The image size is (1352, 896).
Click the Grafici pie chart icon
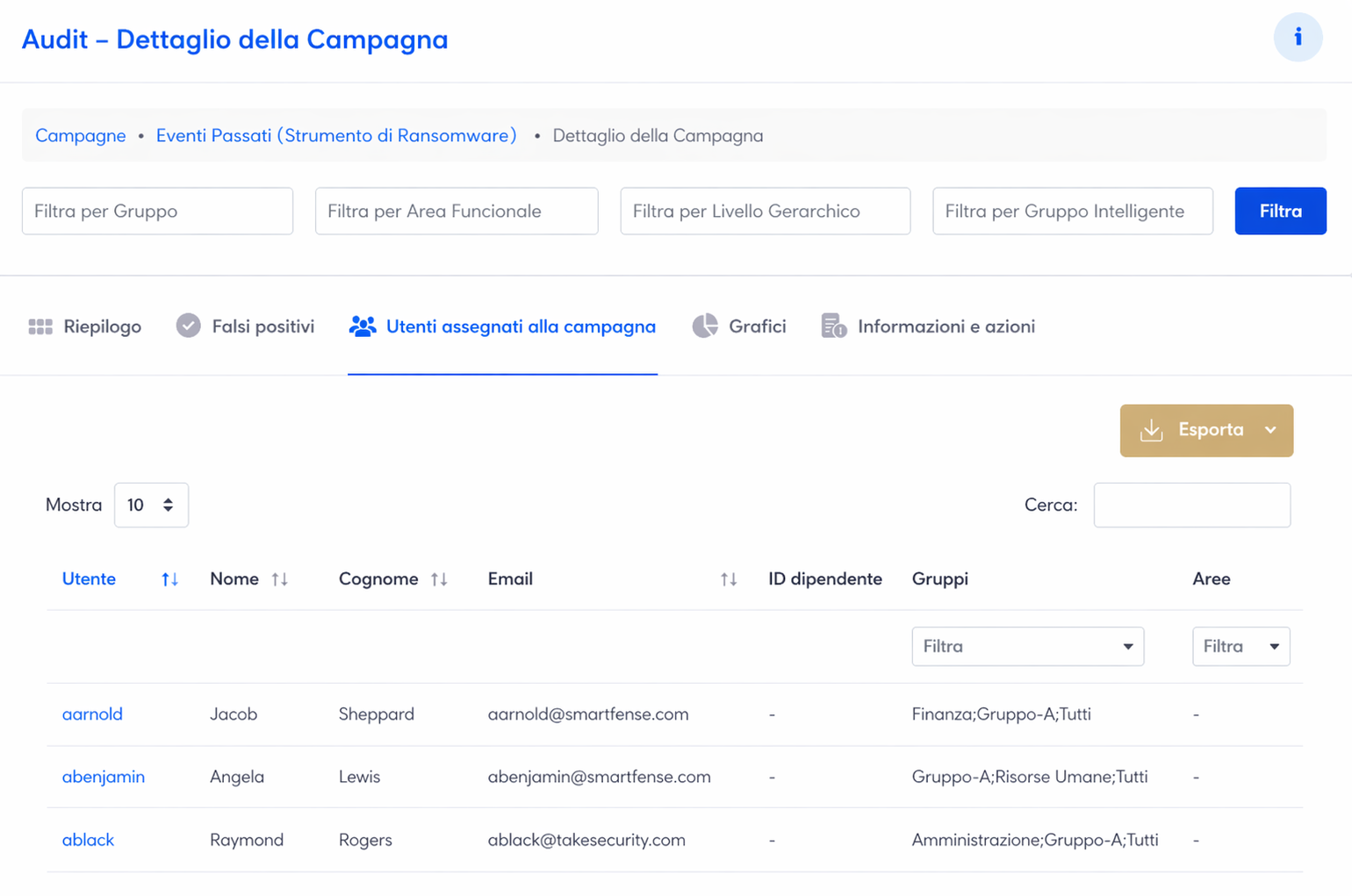(x=705, y=326)
